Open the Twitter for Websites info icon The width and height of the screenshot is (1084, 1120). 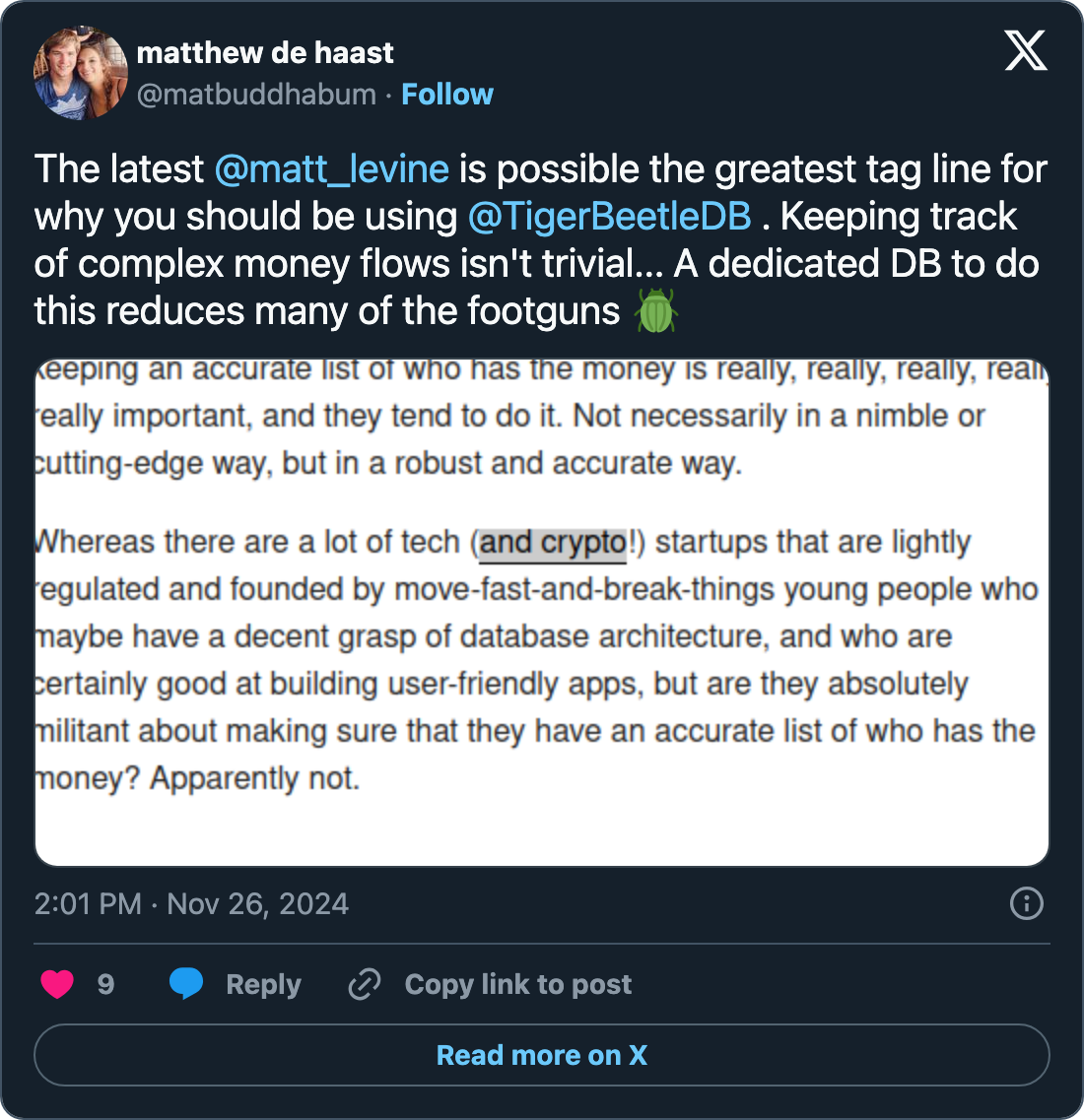click(1026, 903)
